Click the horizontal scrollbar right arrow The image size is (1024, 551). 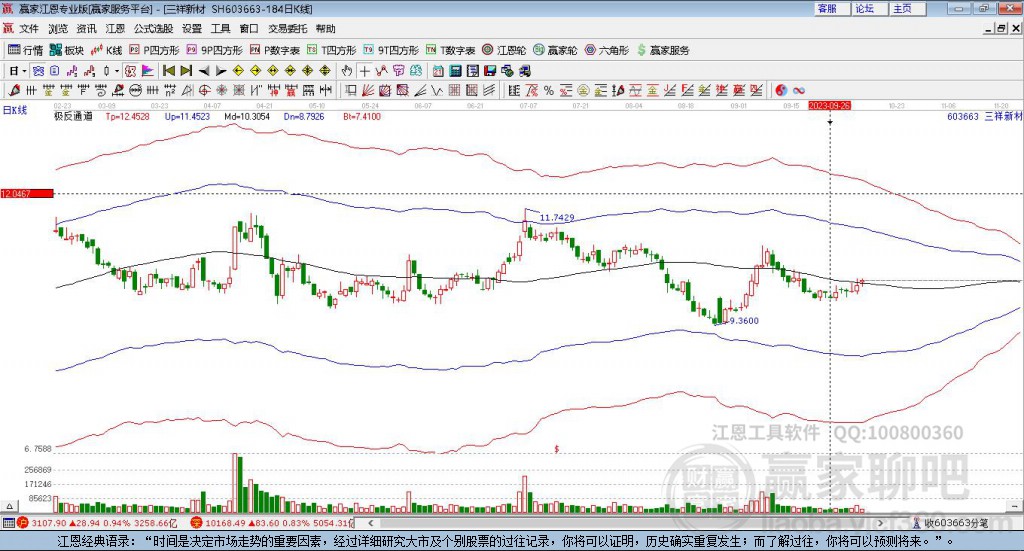click(x=880, y=523)
